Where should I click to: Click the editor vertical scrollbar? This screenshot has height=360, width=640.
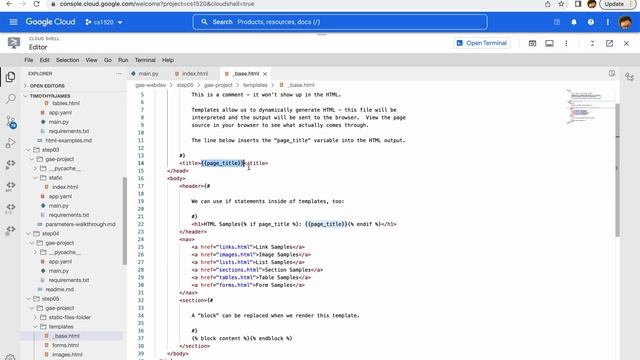coord(617,170)
